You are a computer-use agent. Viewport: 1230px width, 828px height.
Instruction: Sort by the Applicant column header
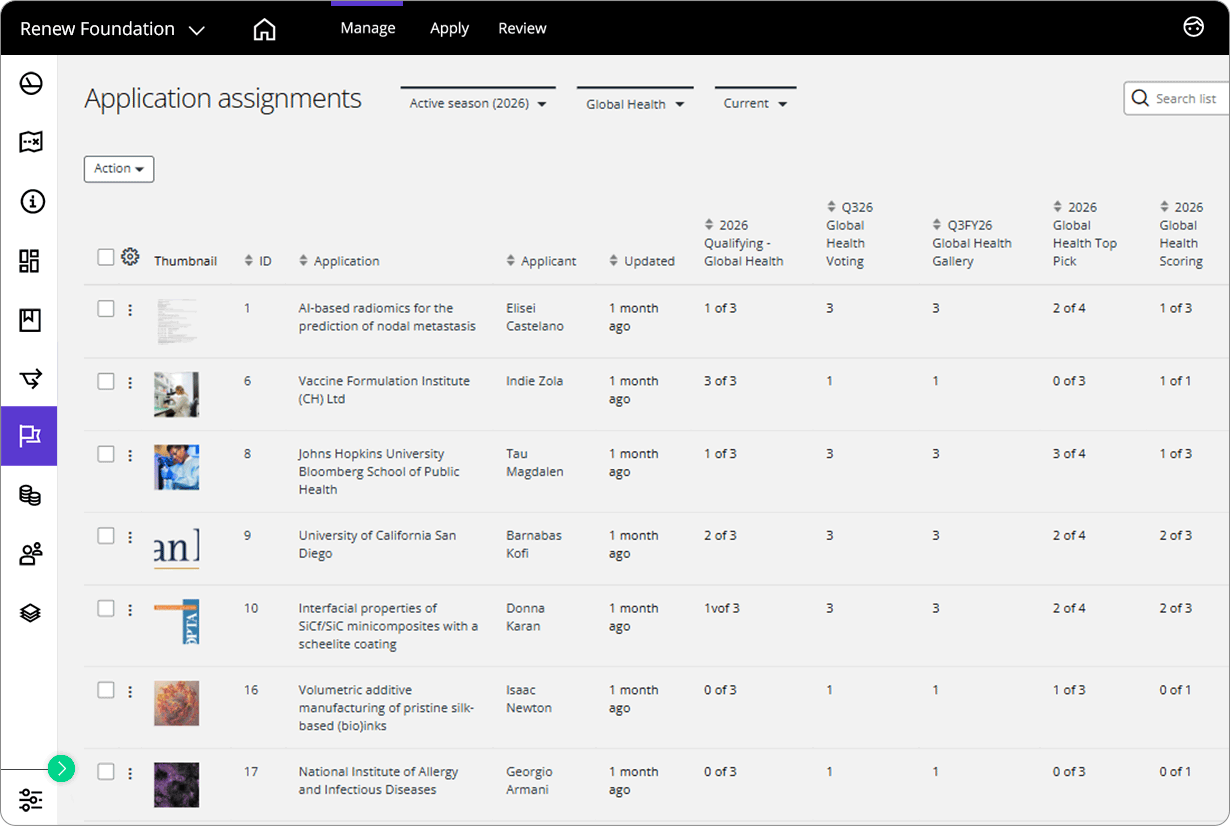coord(541,261)
